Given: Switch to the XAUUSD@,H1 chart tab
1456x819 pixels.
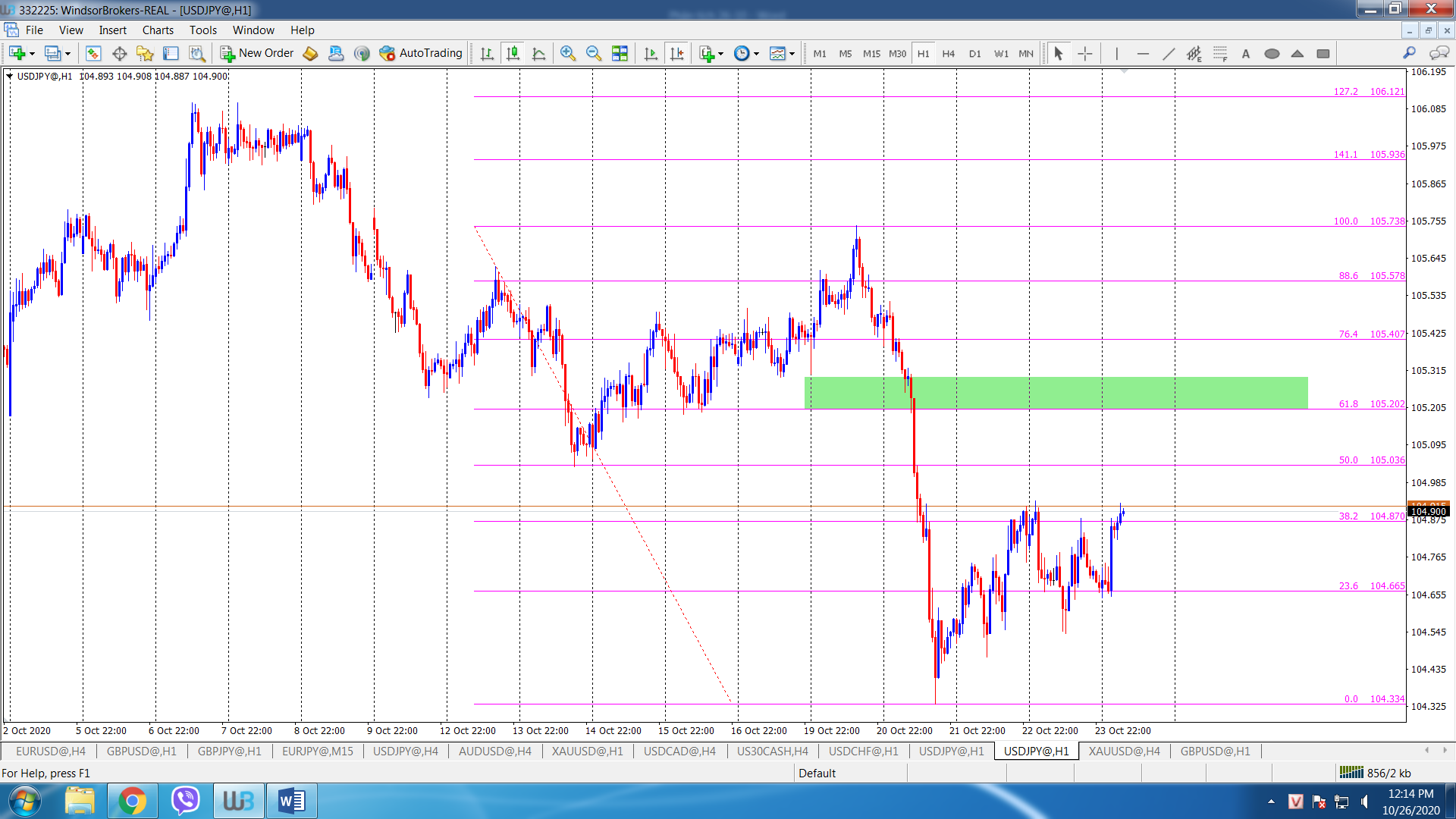Looking at the screenshot, I should pos(587,751).
